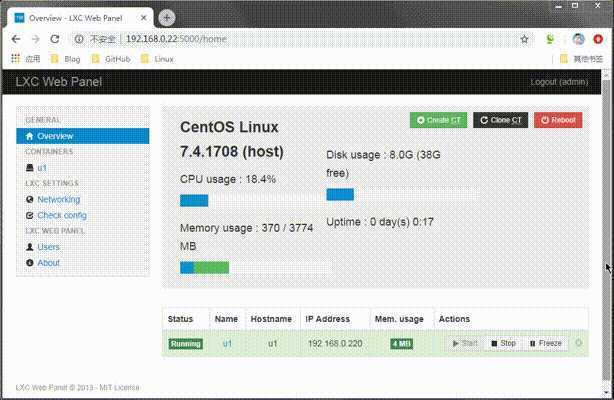Open Check config page

point(62,215)
